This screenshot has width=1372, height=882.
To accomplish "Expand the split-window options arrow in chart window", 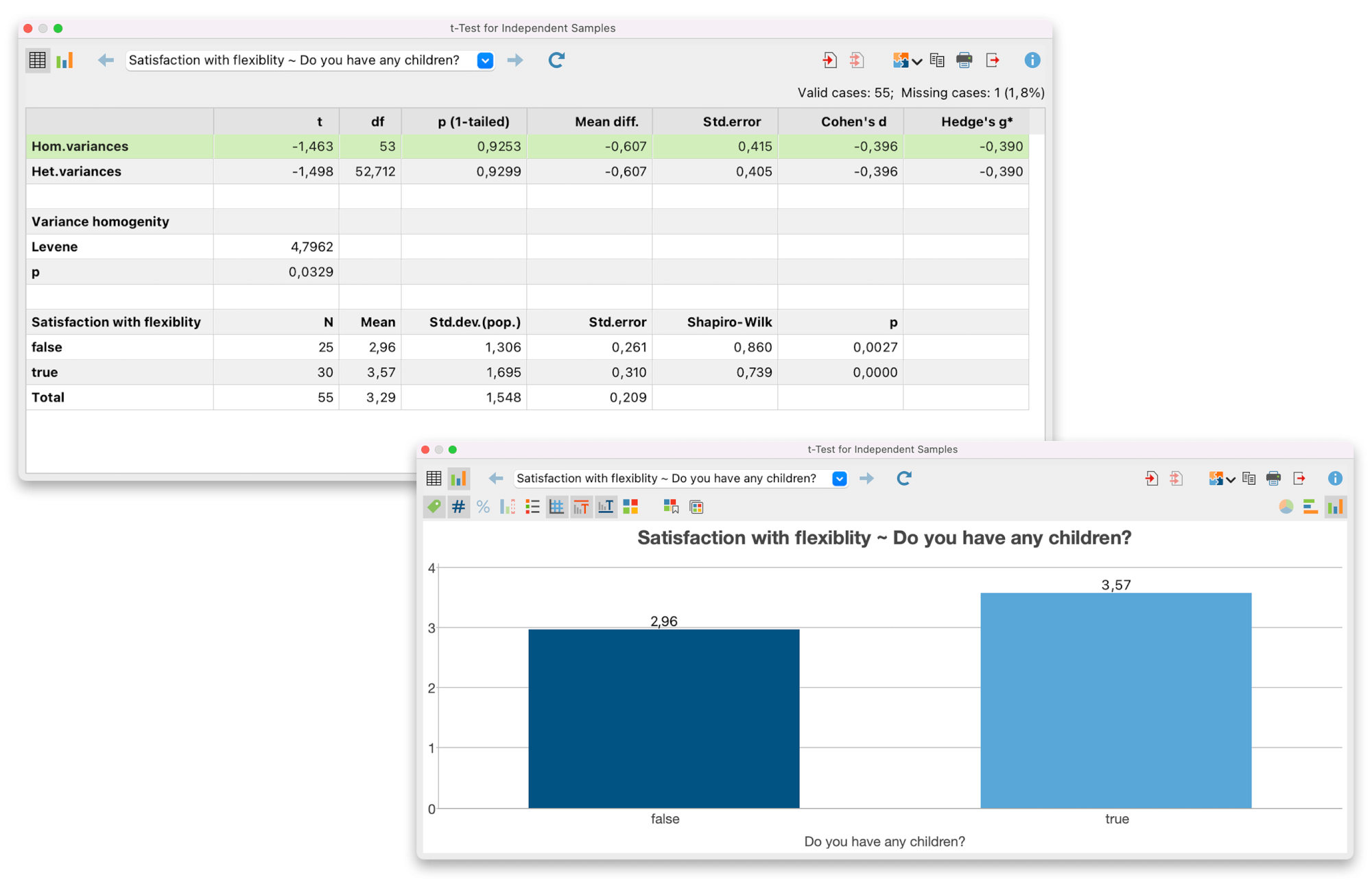I will (x=1231, y=479).
